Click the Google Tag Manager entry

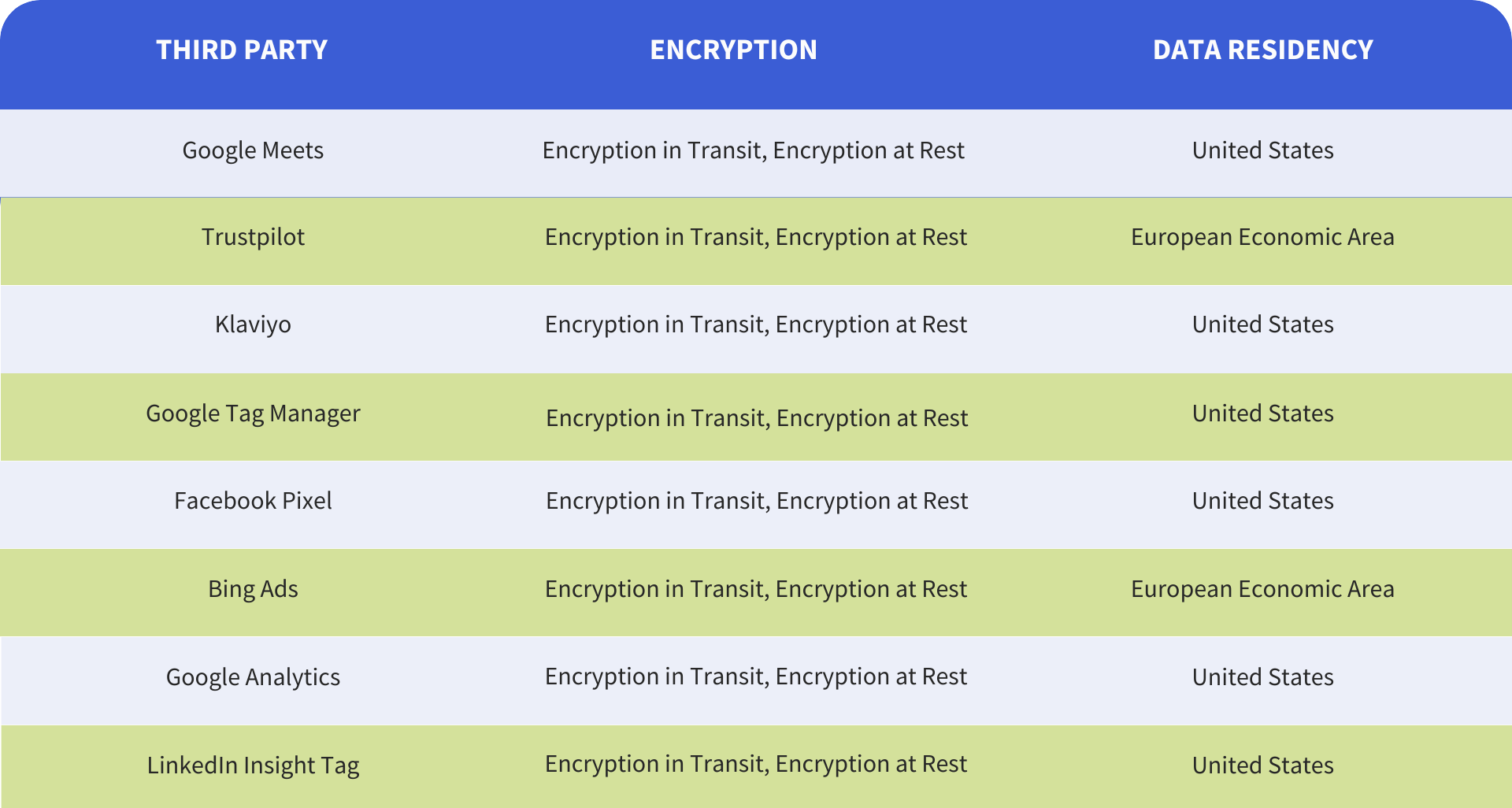point(253,413)
